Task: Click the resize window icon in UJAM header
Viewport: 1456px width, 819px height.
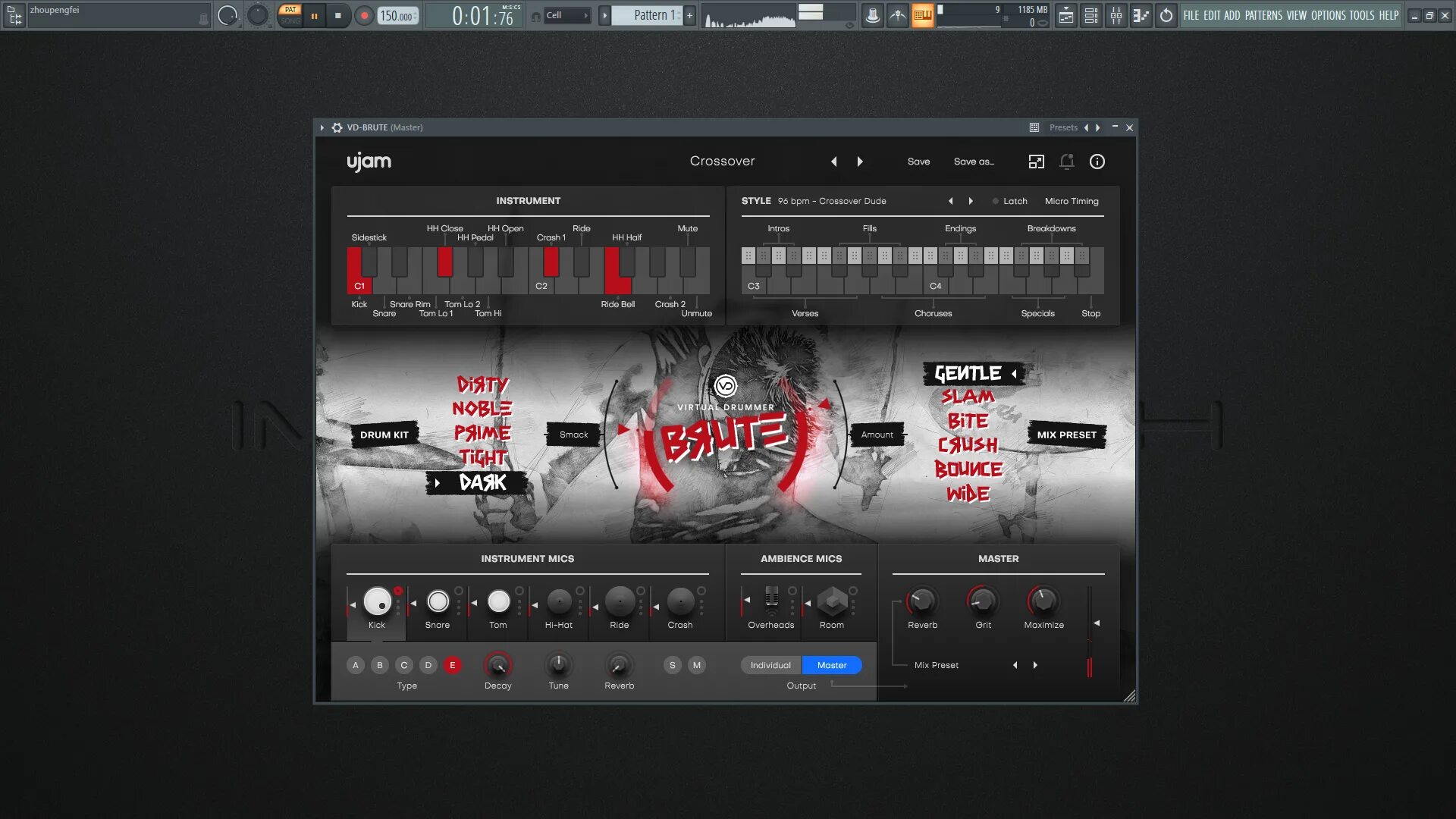Action: click(x=1036, y=162)
